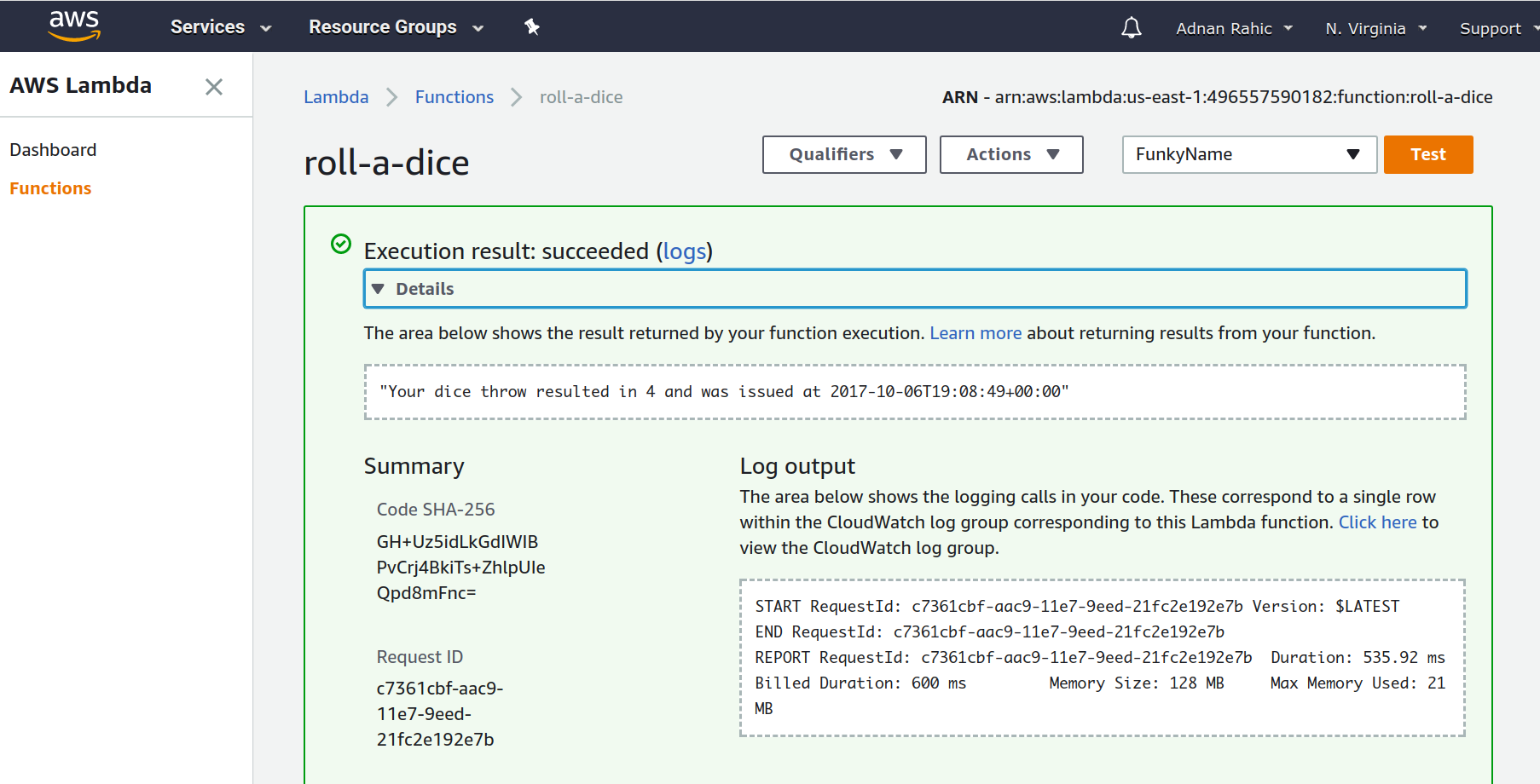Click the Log output heading

click(x=797, y=466)
